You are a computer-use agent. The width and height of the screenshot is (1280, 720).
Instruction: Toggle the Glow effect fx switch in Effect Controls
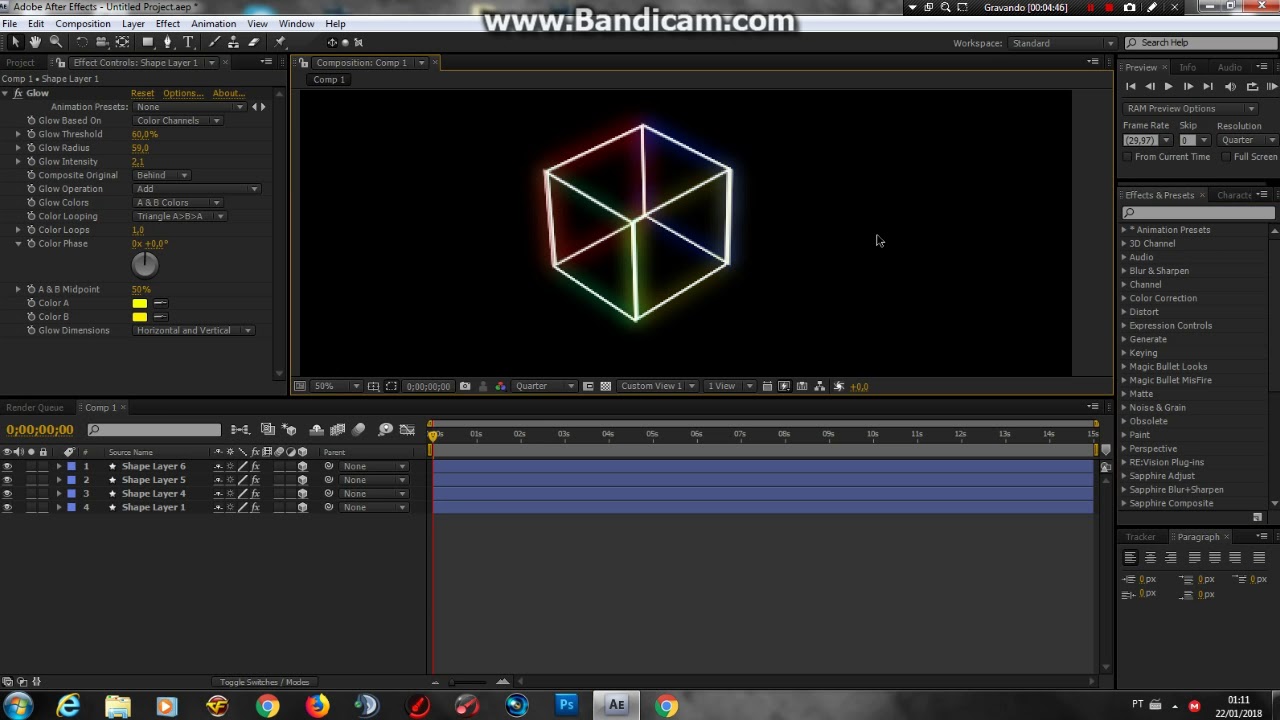(x=18, y=93)
